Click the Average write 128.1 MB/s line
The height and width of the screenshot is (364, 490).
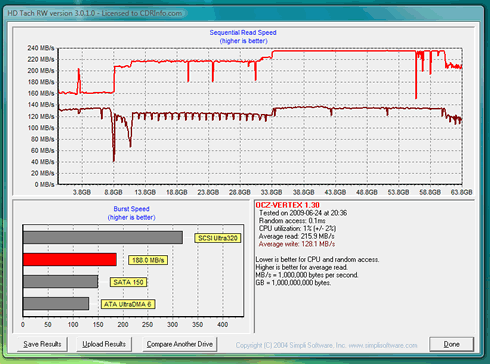(297, 244)
